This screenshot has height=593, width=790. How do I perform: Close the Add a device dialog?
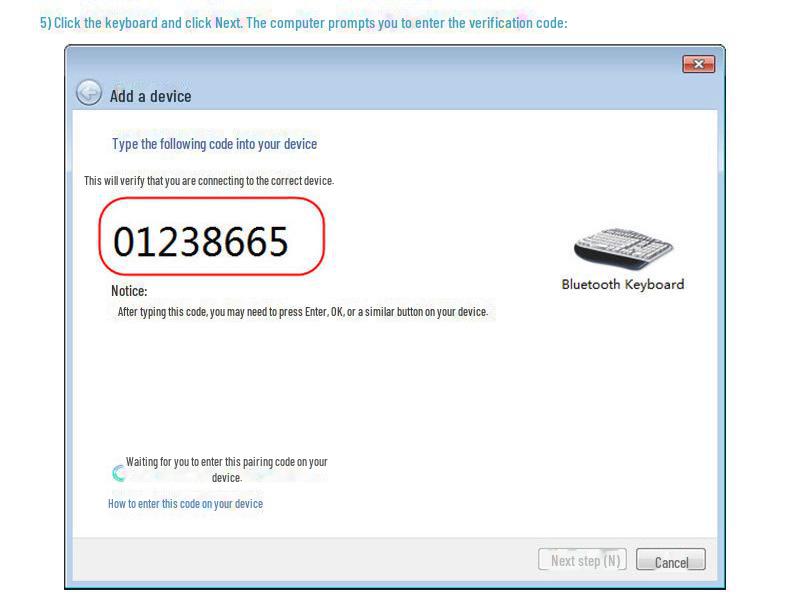point(698,64)
